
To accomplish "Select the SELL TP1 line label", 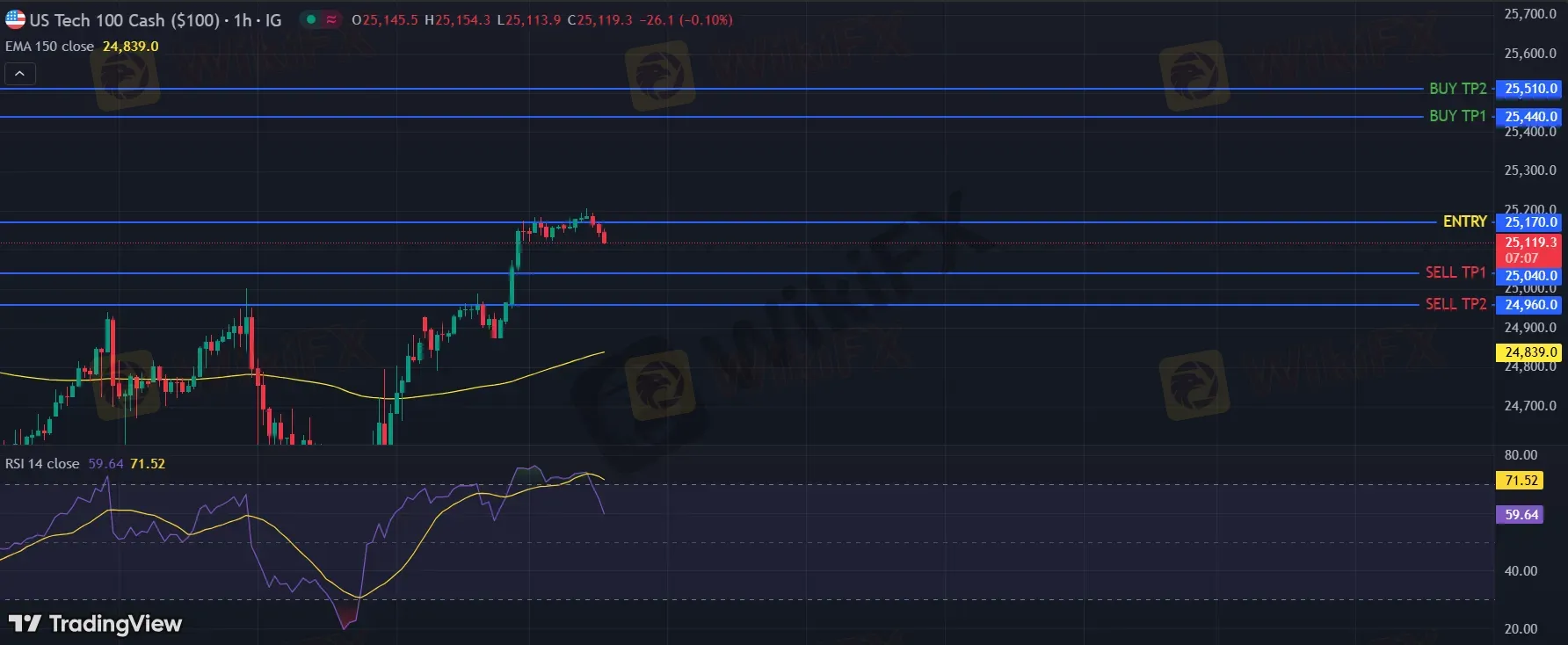I will click(1456, 272).
